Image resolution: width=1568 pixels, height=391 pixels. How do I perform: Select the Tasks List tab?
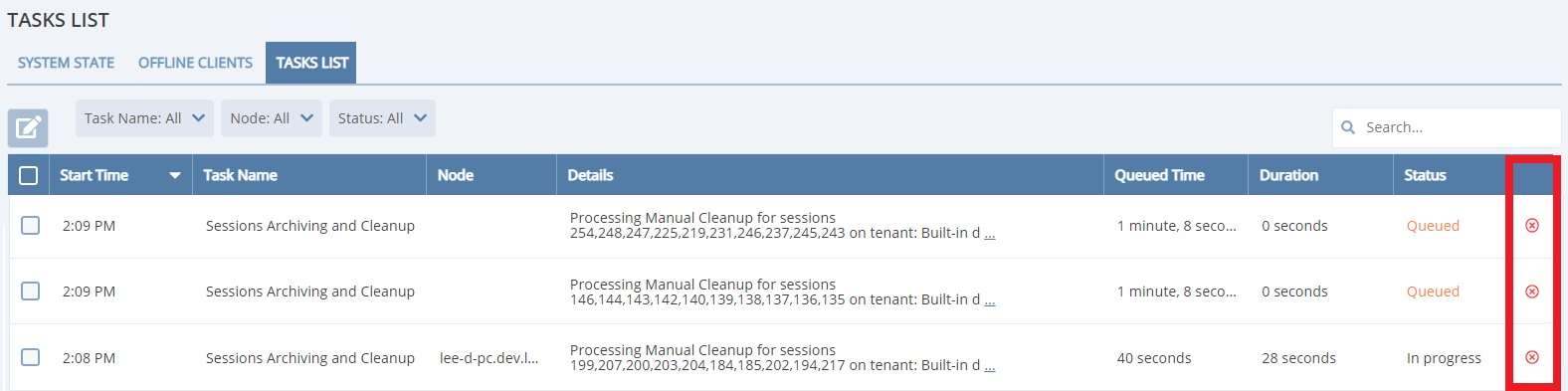(x=311, y=63)
